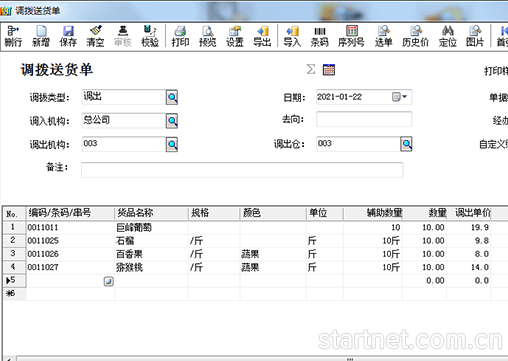Click the 保存 save icon in toolbar
The height and width of the screenshot is (361, 508).
(68, 36)
